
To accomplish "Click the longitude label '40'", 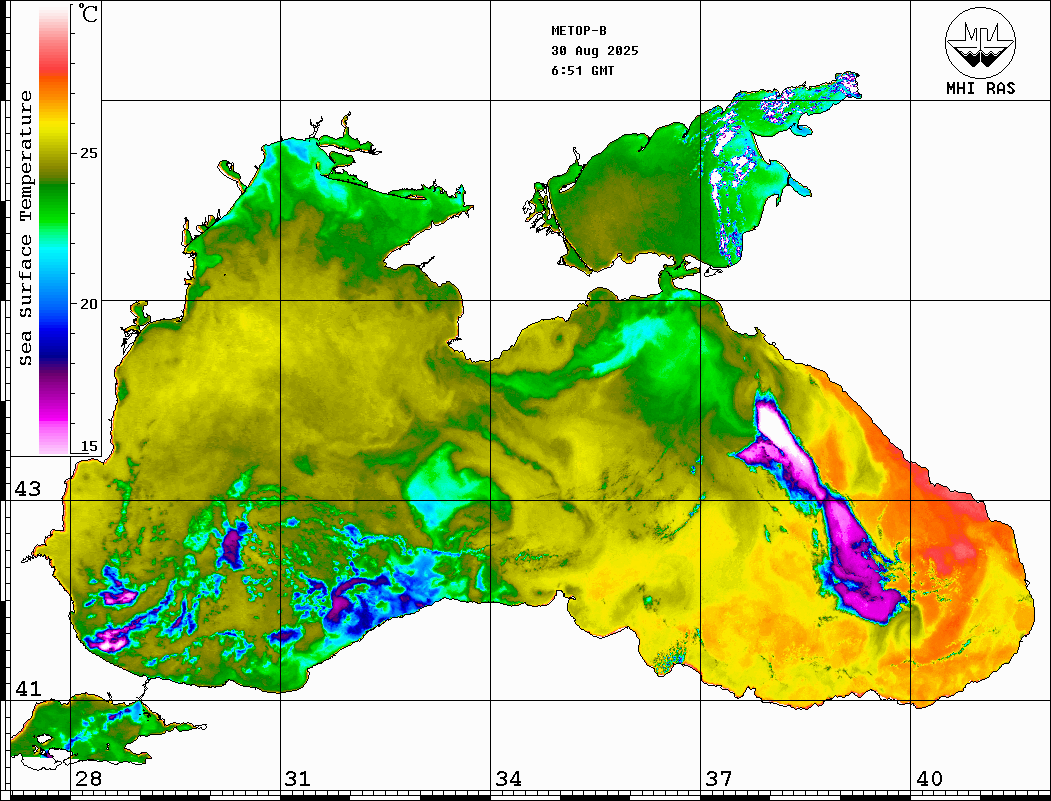I will (929, 779).
